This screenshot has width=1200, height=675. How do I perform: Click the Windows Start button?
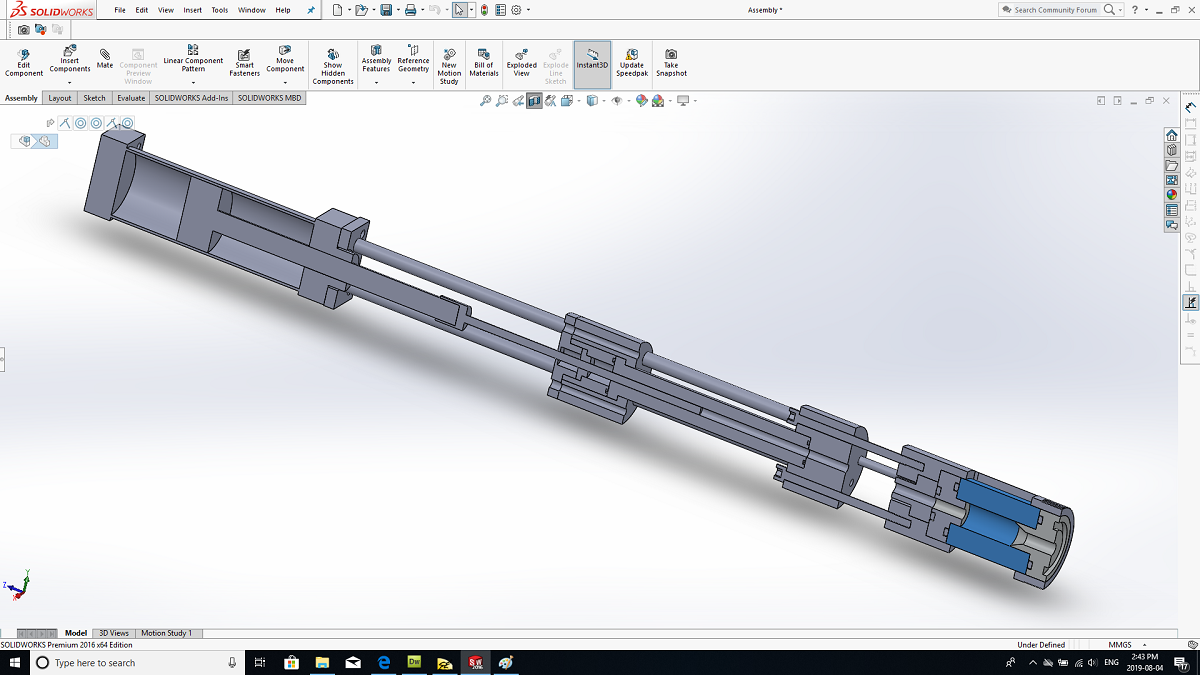tap(14, 663)
